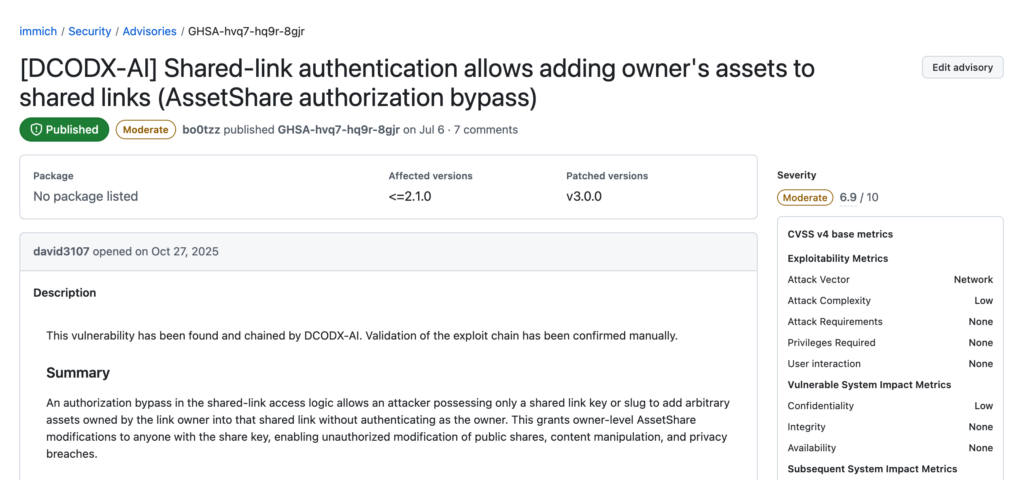
Task: Click the CVSS v4 base metrics heading
Action: (840, 234)
